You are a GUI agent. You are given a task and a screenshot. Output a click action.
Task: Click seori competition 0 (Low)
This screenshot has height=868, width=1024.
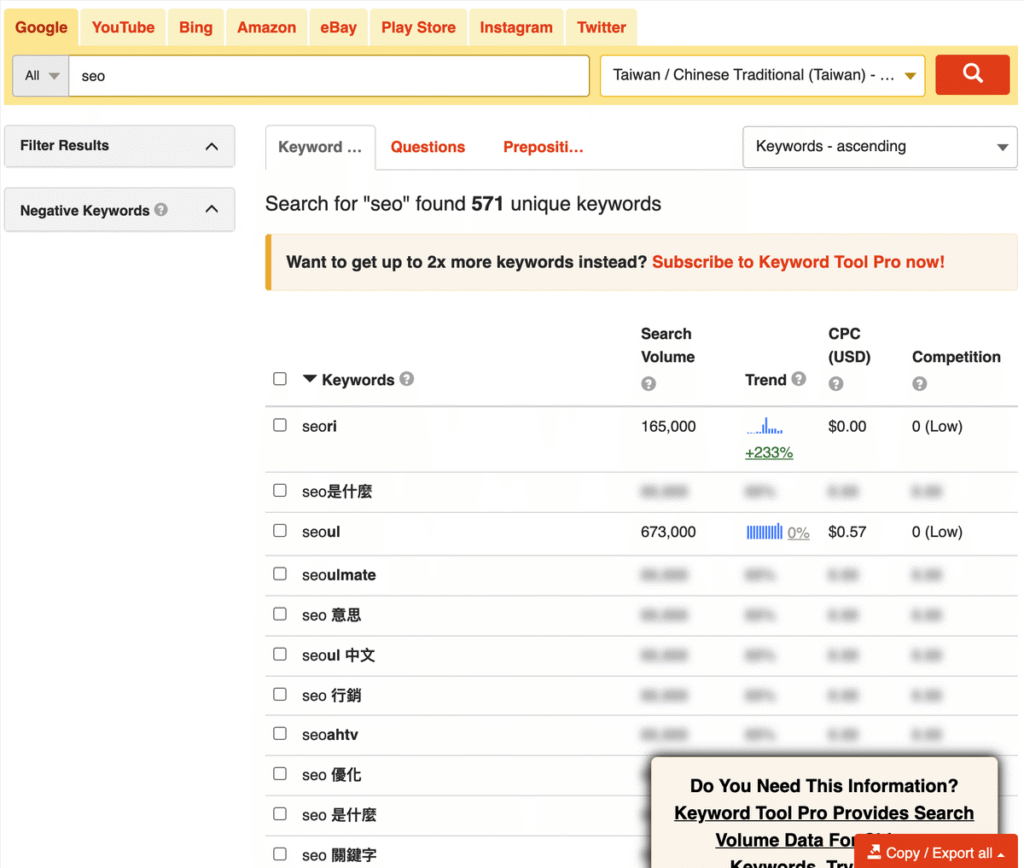(937, 426)
